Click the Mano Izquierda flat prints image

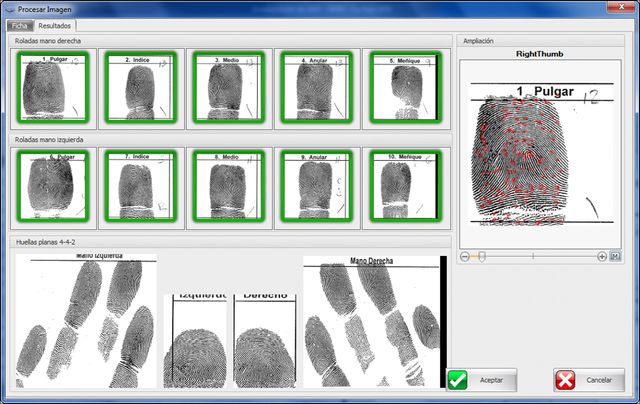click(x=86, y=321)
